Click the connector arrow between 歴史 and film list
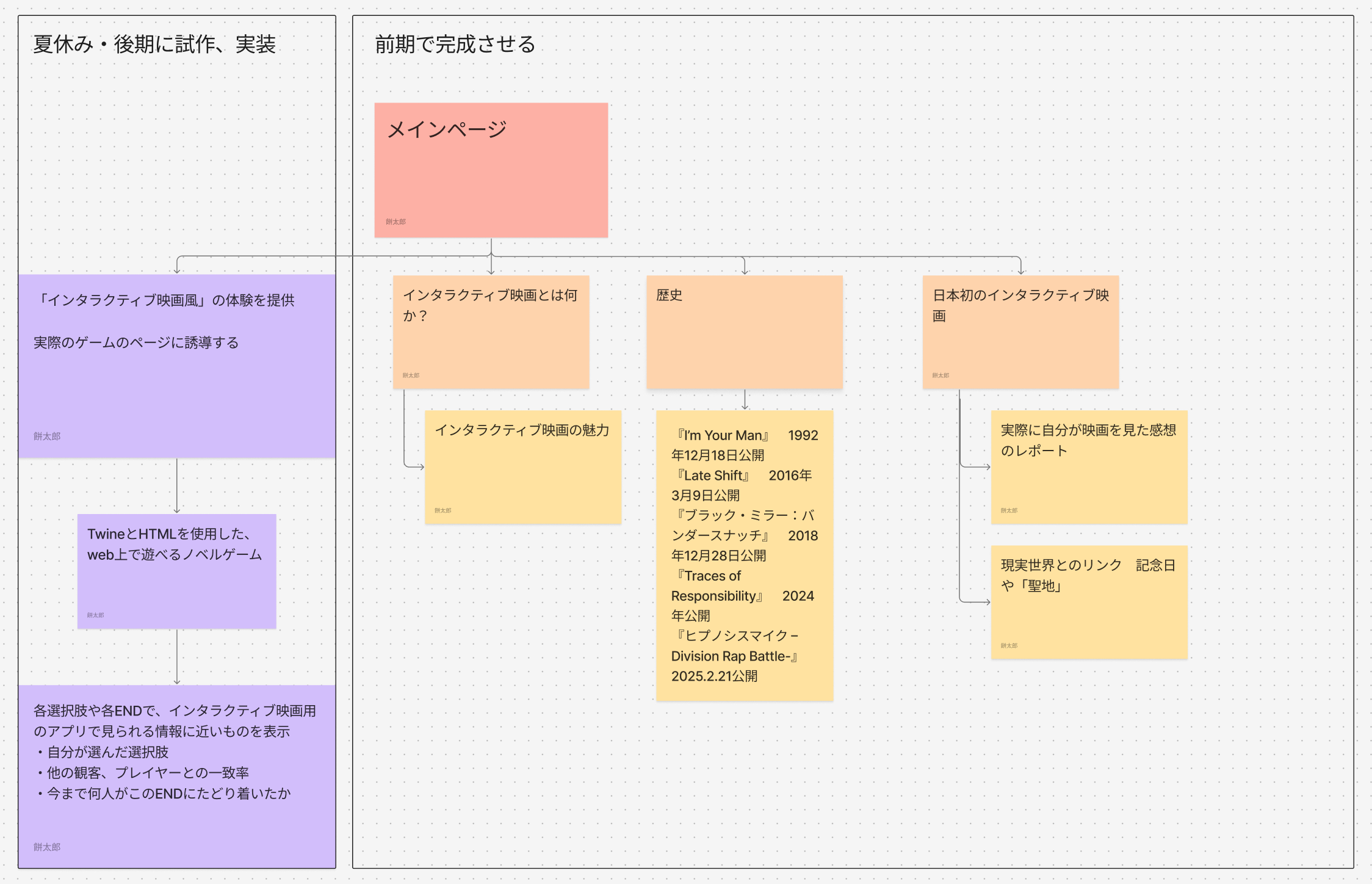Image resolution: width=1372 pixels, height=884 pixels. [745, 400]
